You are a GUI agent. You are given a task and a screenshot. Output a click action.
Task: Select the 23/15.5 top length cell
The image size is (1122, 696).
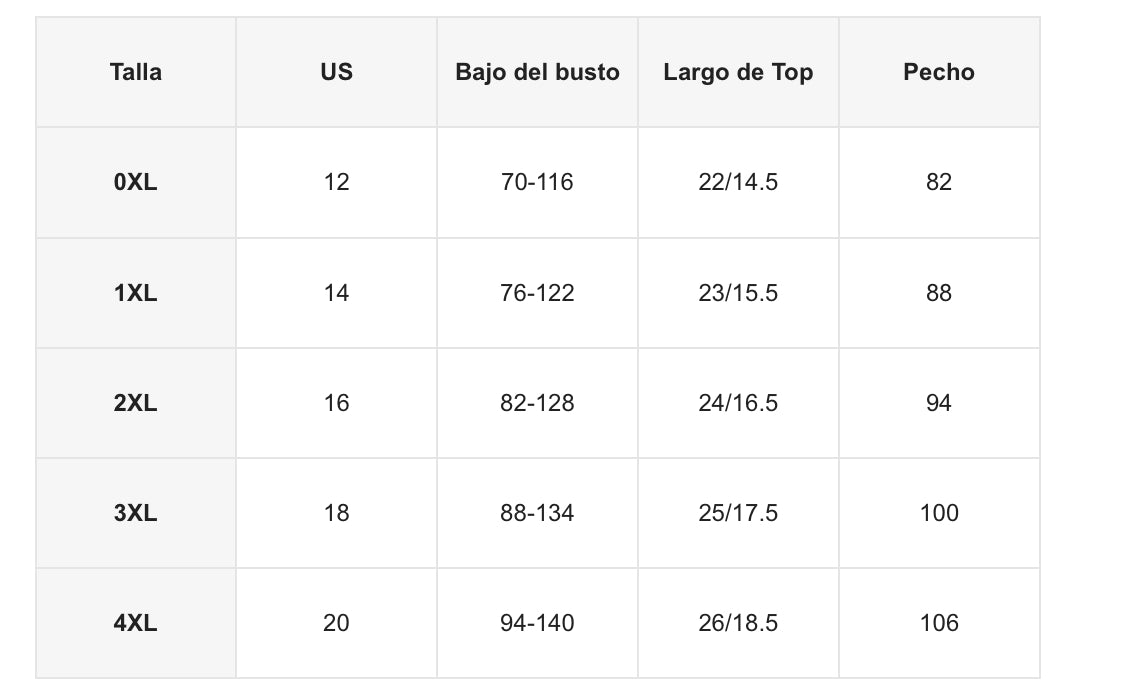(738, 293)
